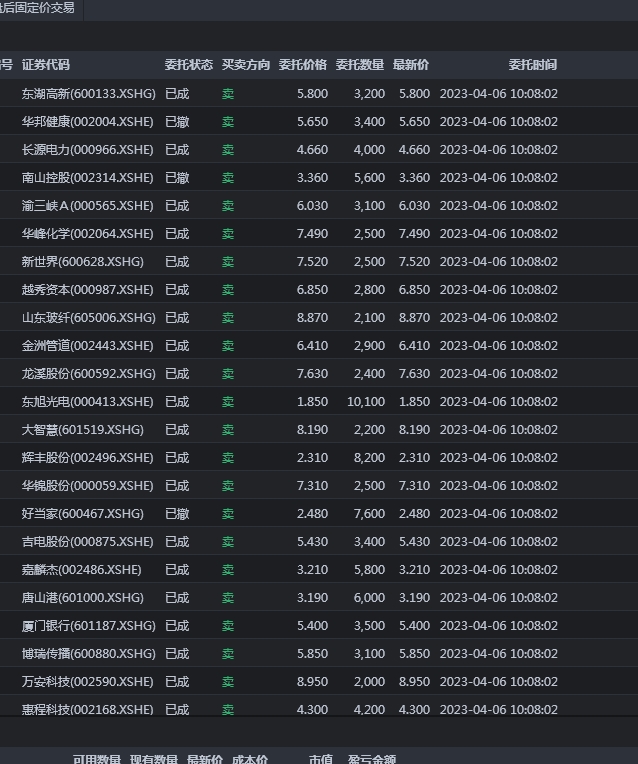The width and height of the screenshot is (638, 764).
Task: Select the 大智慧(601519.XSHG) order row
Action: (319, 430)
